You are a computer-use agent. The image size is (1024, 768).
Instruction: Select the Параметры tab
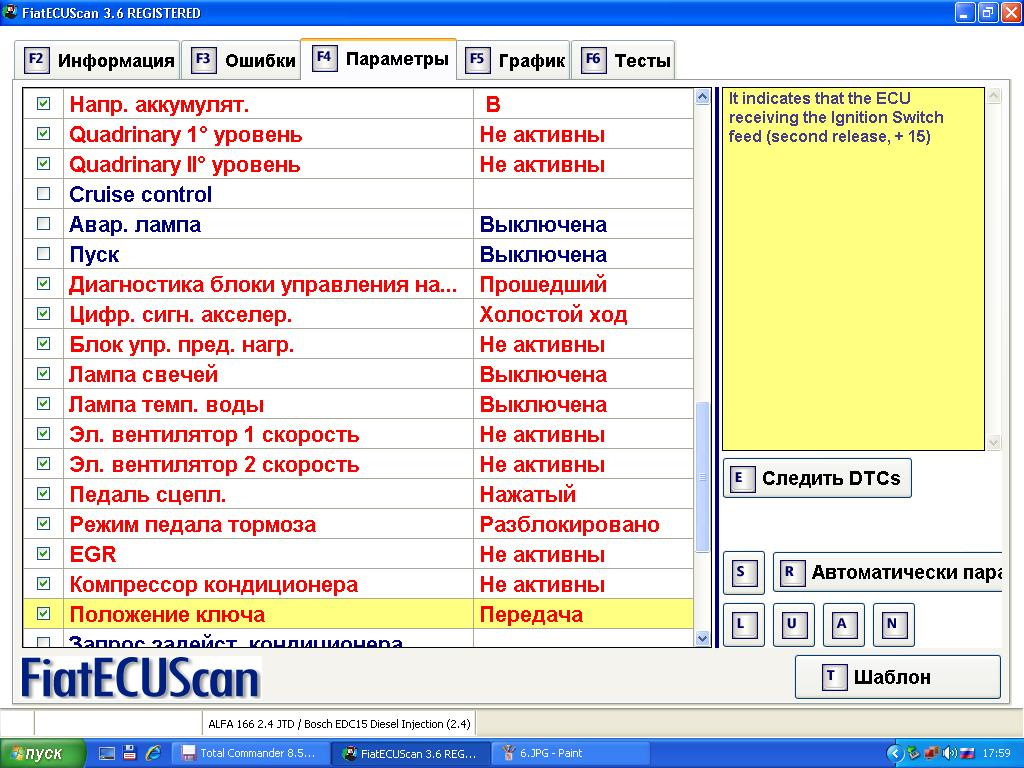pos(379,59)
